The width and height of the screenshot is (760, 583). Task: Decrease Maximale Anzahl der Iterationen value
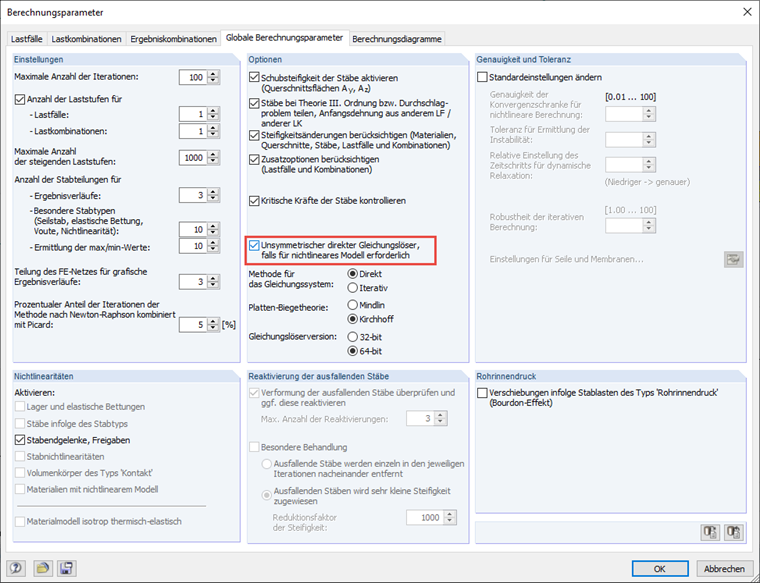point(214,81)
